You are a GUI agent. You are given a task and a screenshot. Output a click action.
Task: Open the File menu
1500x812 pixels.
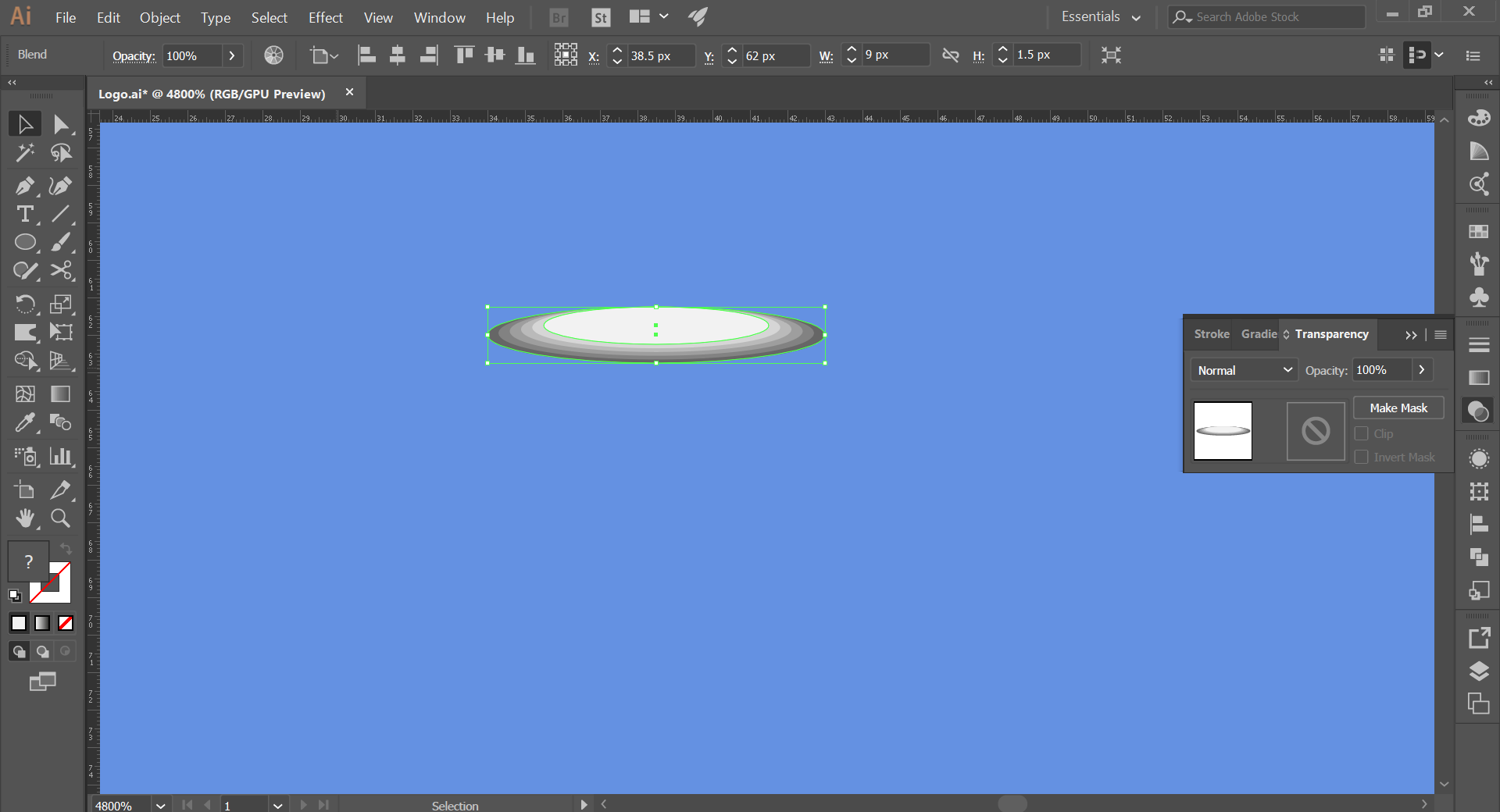(x=66, y=17)
